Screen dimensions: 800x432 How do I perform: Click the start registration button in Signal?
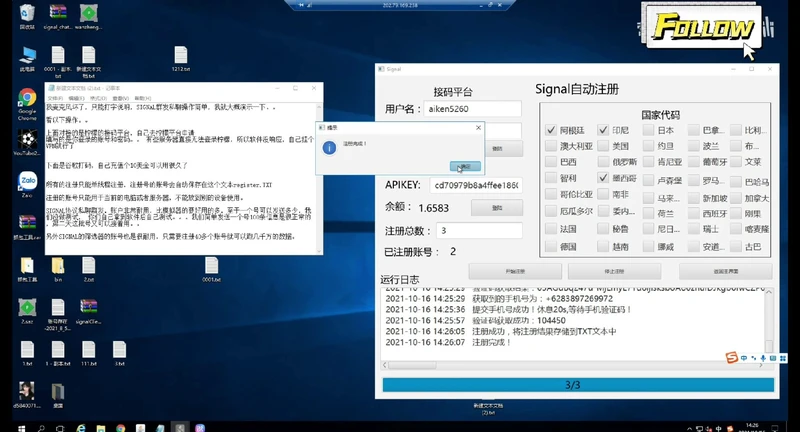coord(515,271)
